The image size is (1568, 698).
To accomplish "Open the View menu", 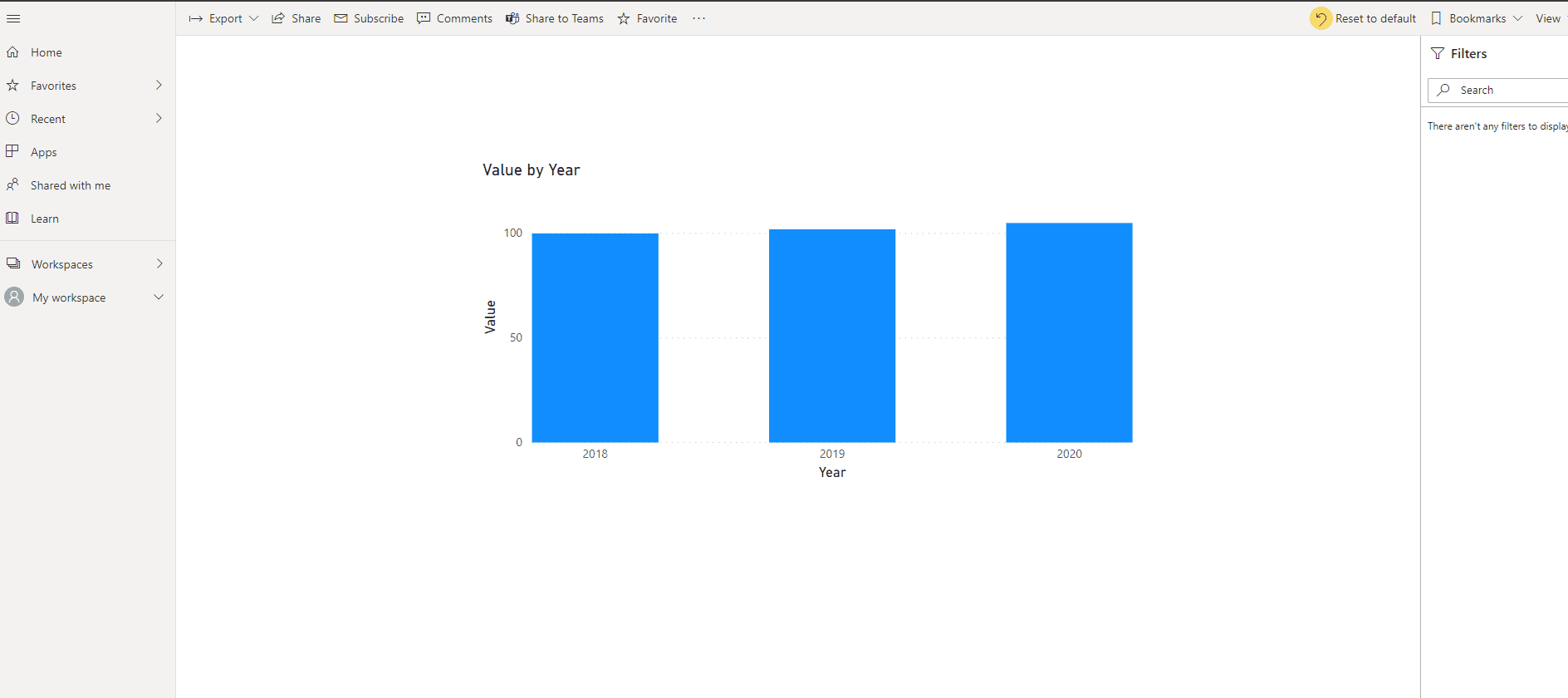I will coord(1548,18).
